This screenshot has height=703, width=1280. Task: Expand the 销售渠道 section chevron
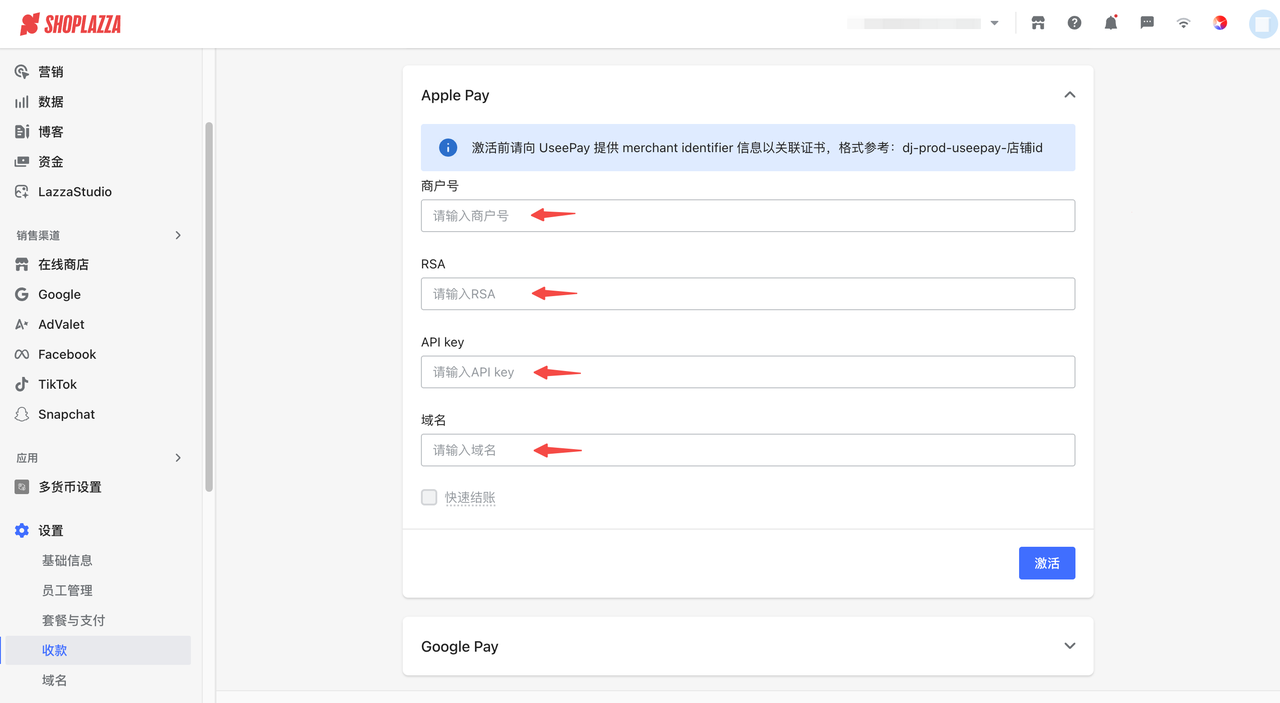point(178,235)
